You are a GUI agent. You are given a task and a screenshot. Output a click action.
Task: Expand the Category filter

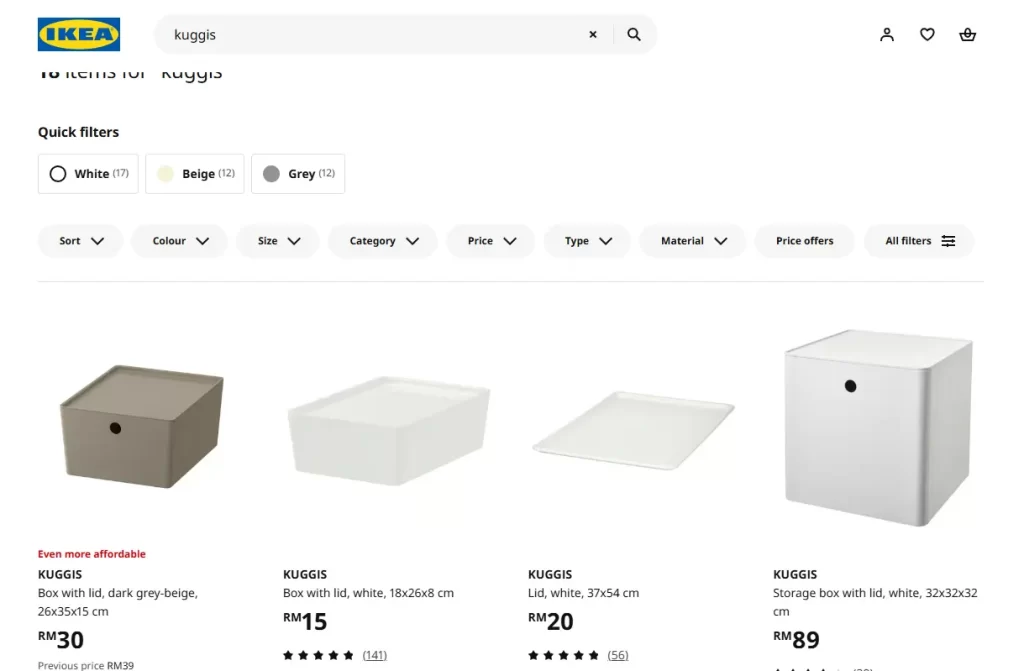(x=382, y=240)
